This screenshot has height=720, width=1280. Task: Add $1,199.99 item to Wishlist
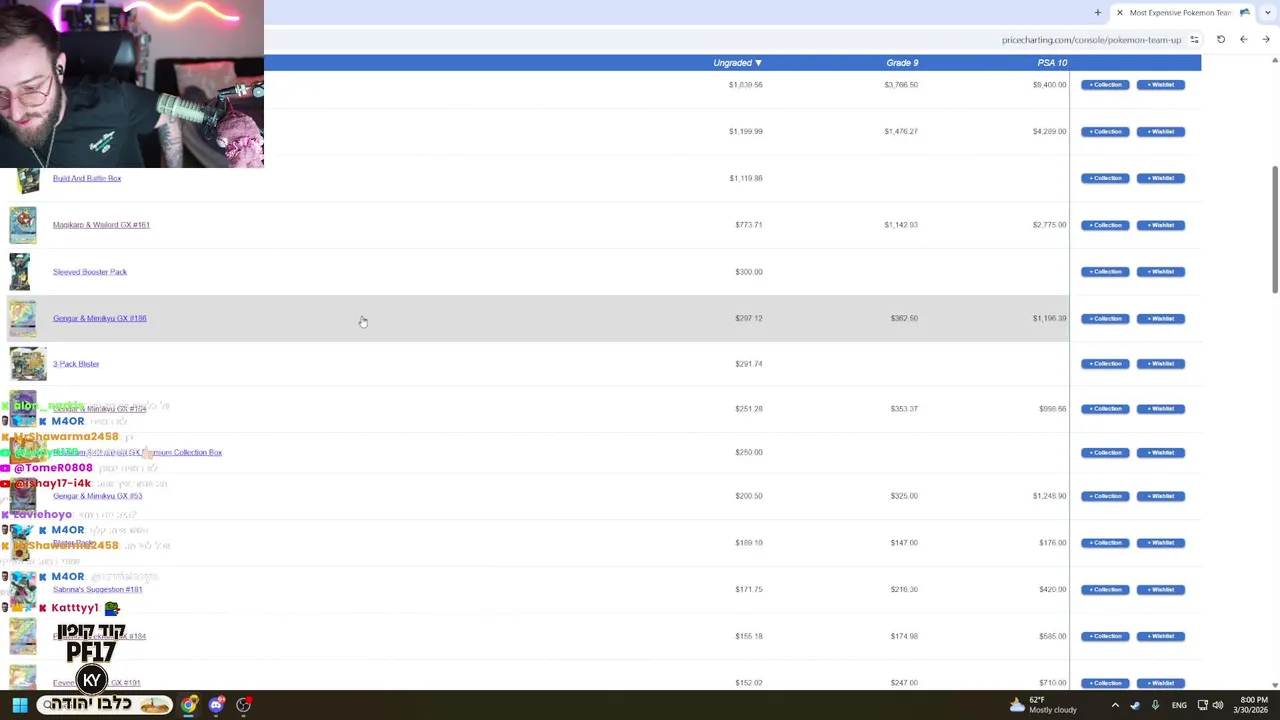[x=1161, y=132]
